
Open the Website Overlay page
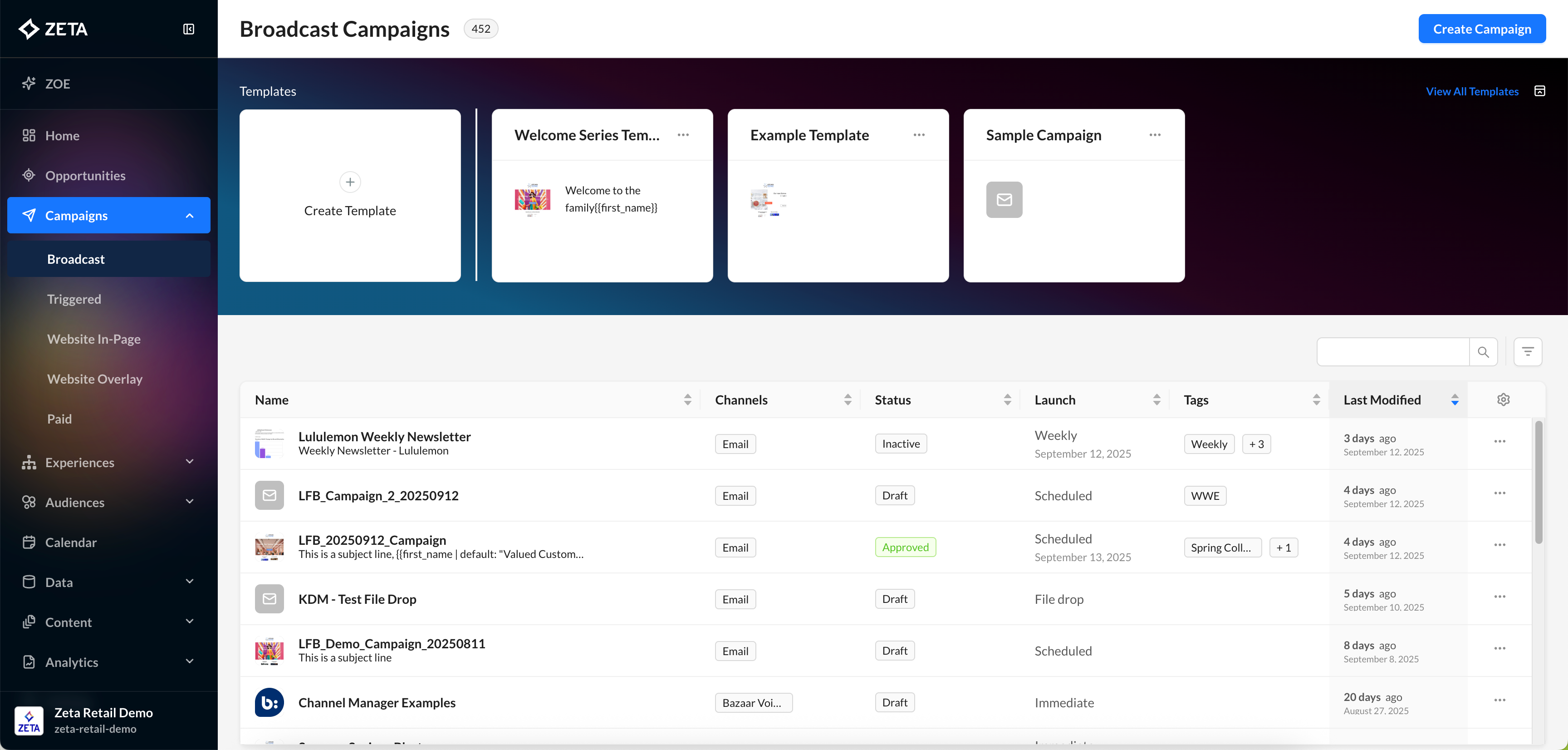[95, 379]
